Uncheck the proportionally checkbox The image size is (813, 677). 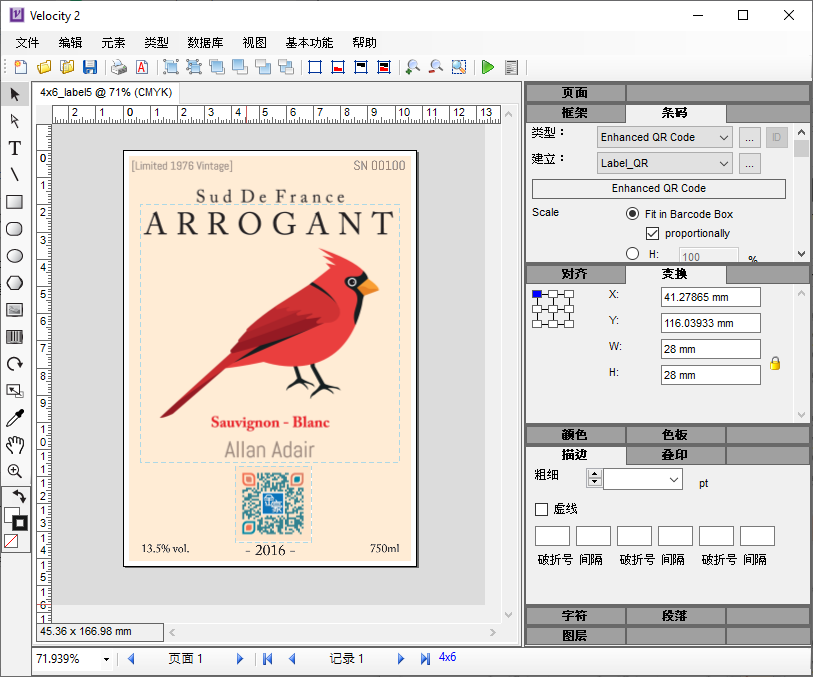(x=653, y=234)
